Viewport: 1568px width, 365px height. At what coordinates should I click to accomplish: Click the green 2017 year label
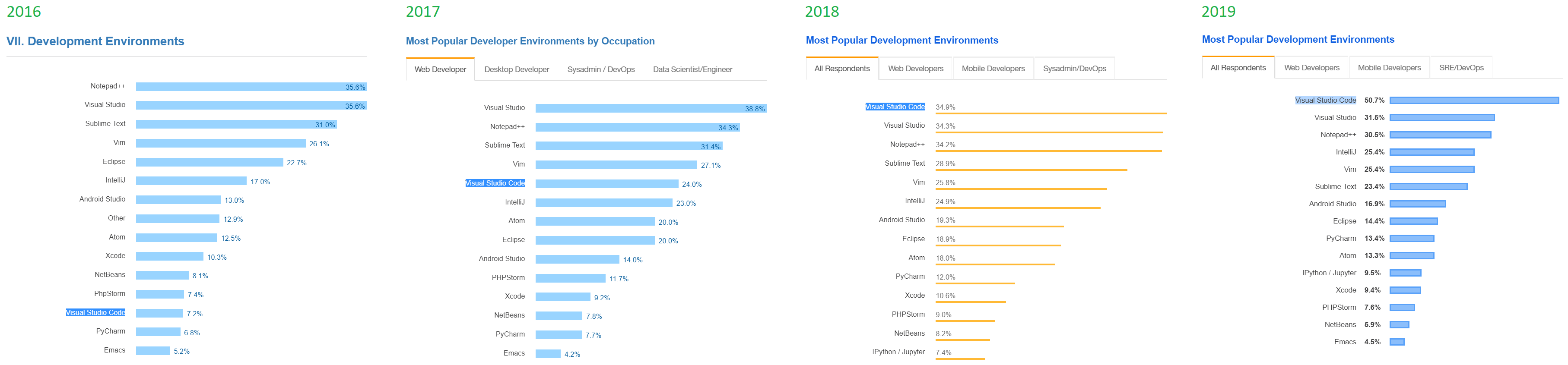[422, 12]
